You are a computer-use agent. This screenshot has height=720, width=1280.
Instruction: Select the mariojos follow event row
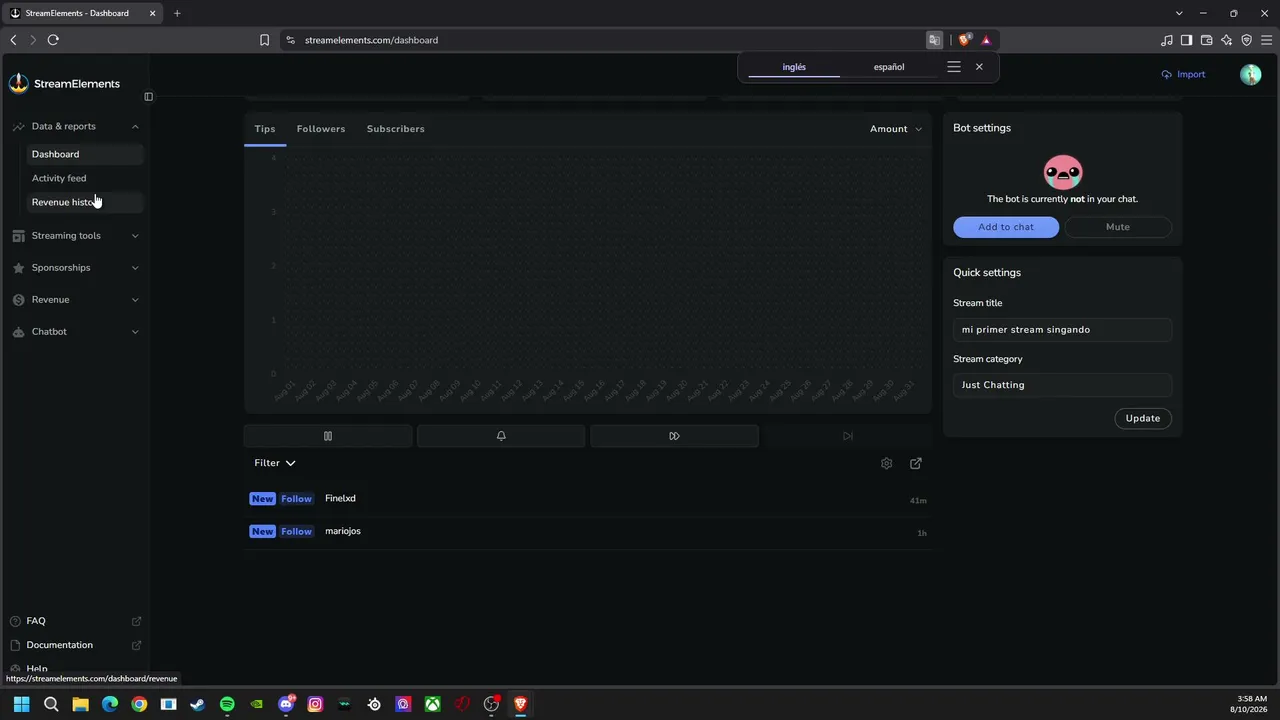588,532
